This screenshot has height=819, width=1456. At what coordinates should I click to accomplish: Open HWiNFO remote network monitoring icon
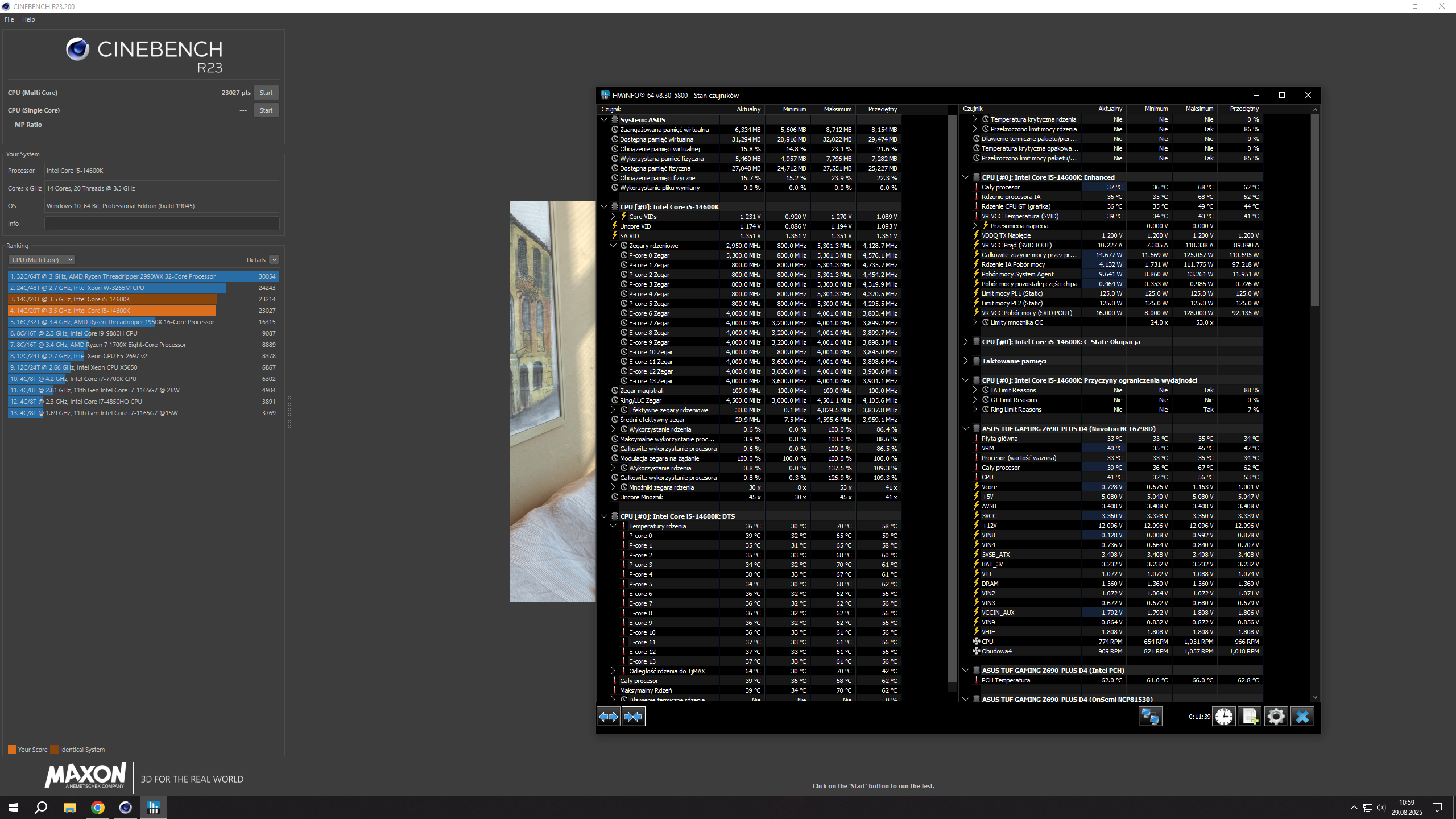coord(1149,717)
